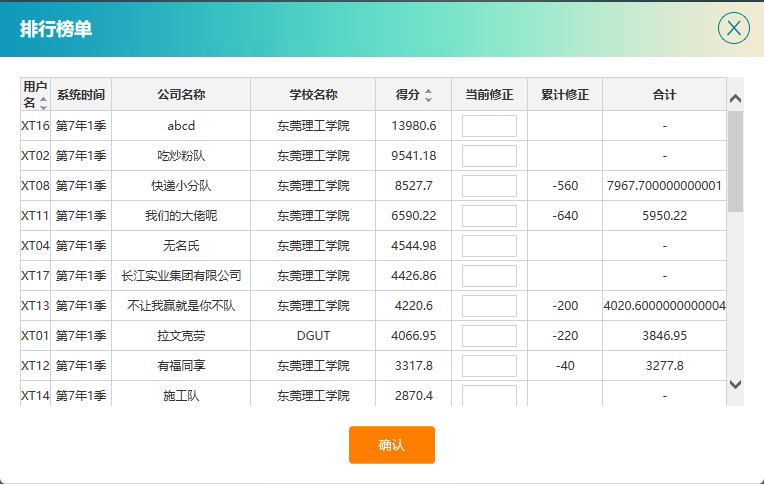This screenshot has height=484, width=764.
Task: Click the 公司名称 column header
Action: 181,95
